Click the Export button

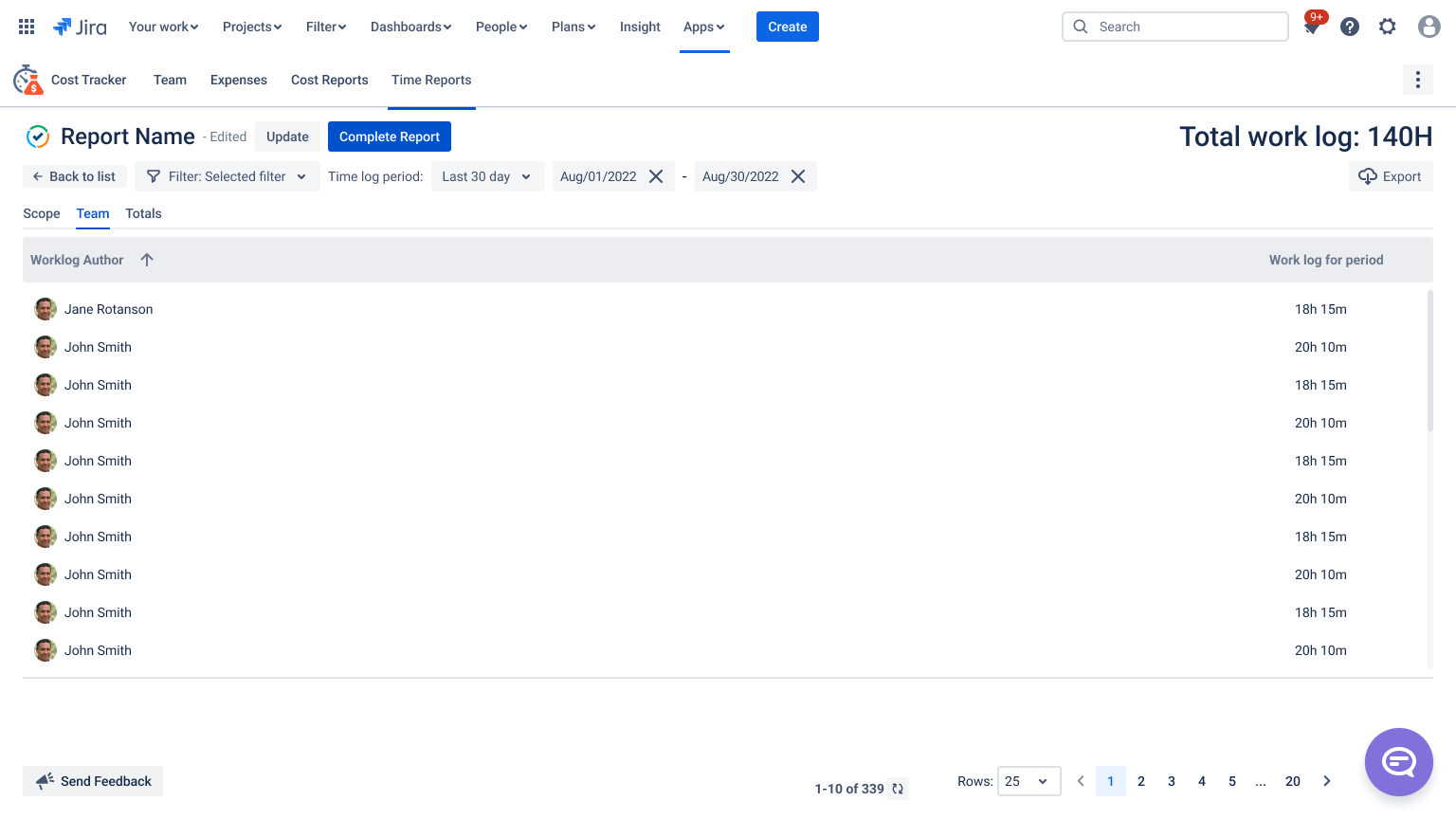coord(1391,176)
